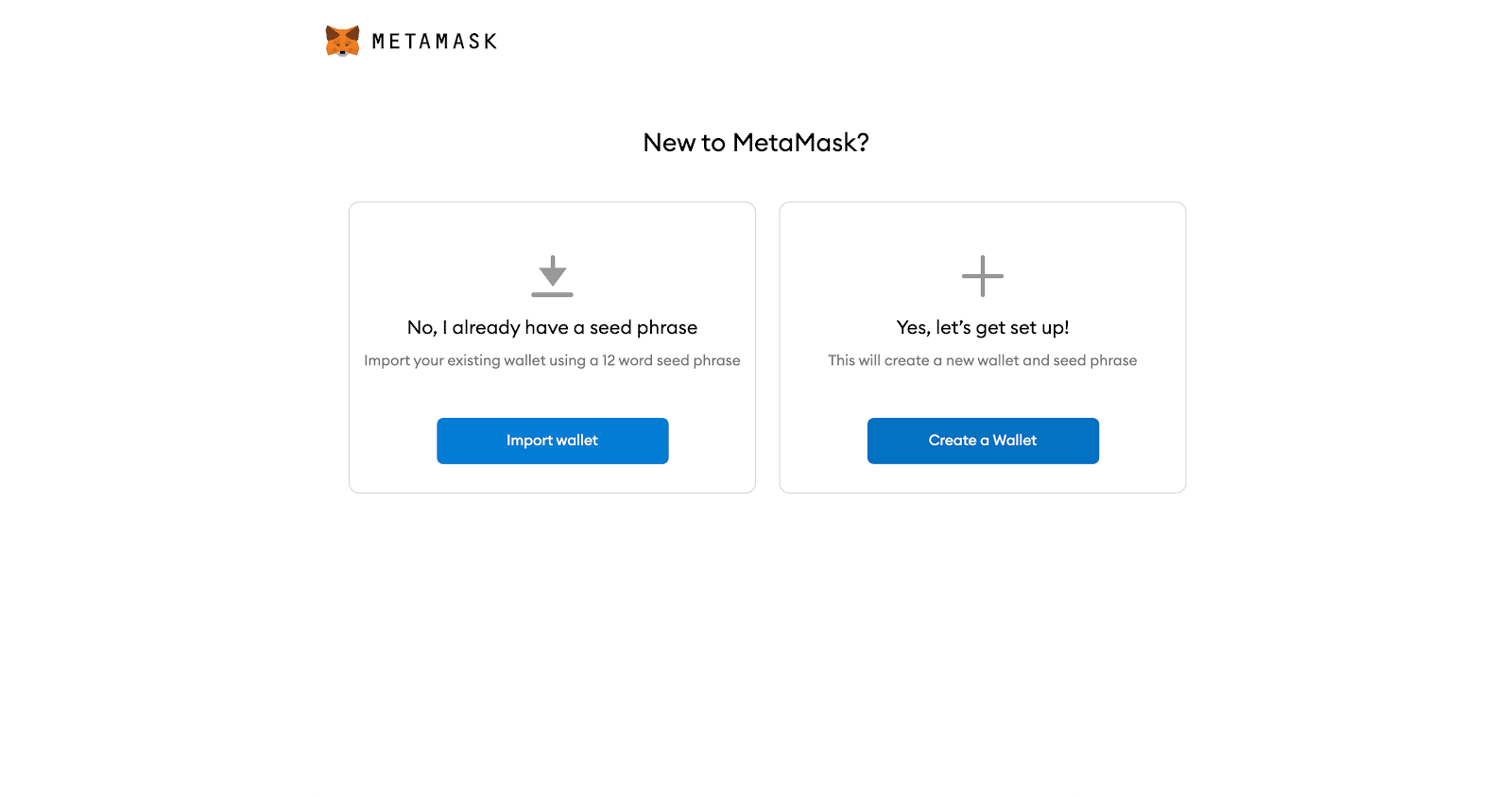Click the word "MetaMask?" in the page heading

click(x=800, y=143)
